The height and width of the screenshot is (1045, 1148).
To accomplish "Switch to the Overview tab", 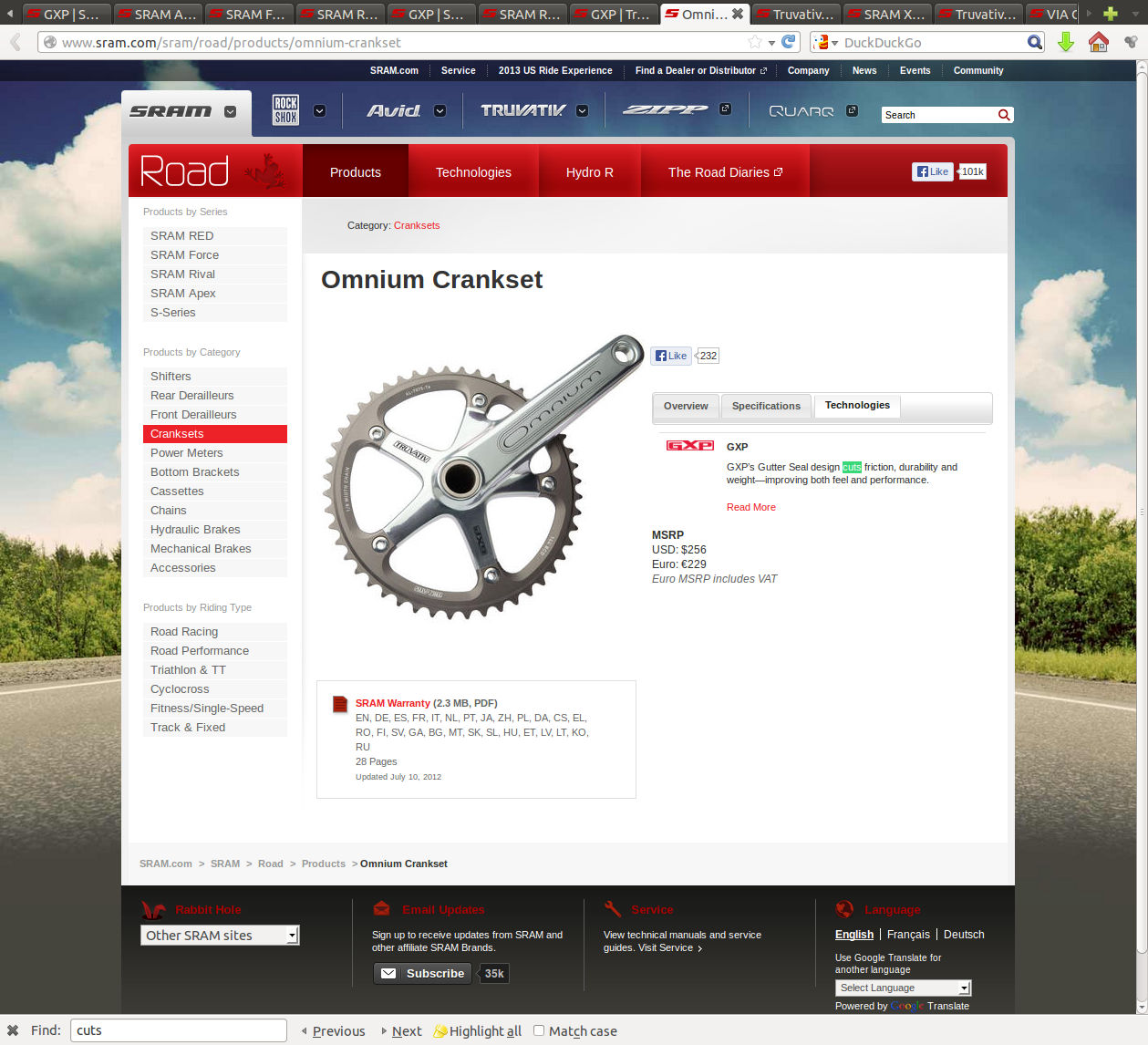I will (686, 406).
